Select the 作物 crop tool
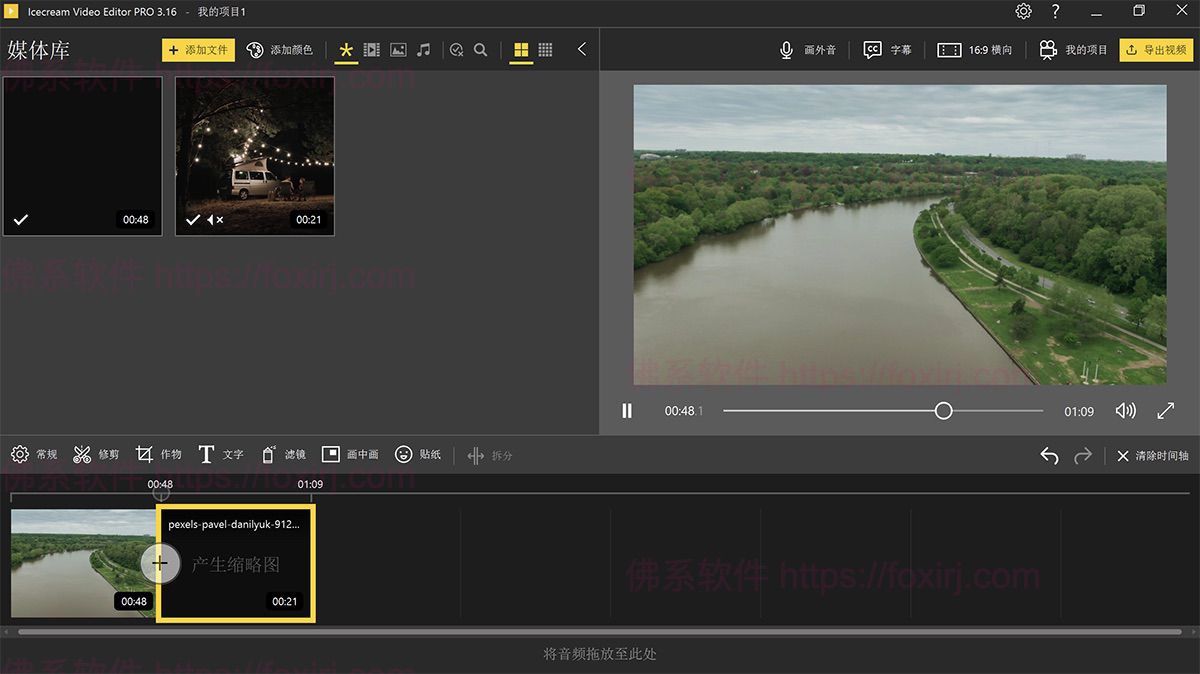The width and height of the screenshot is (1200, 674). click(159, 455)
